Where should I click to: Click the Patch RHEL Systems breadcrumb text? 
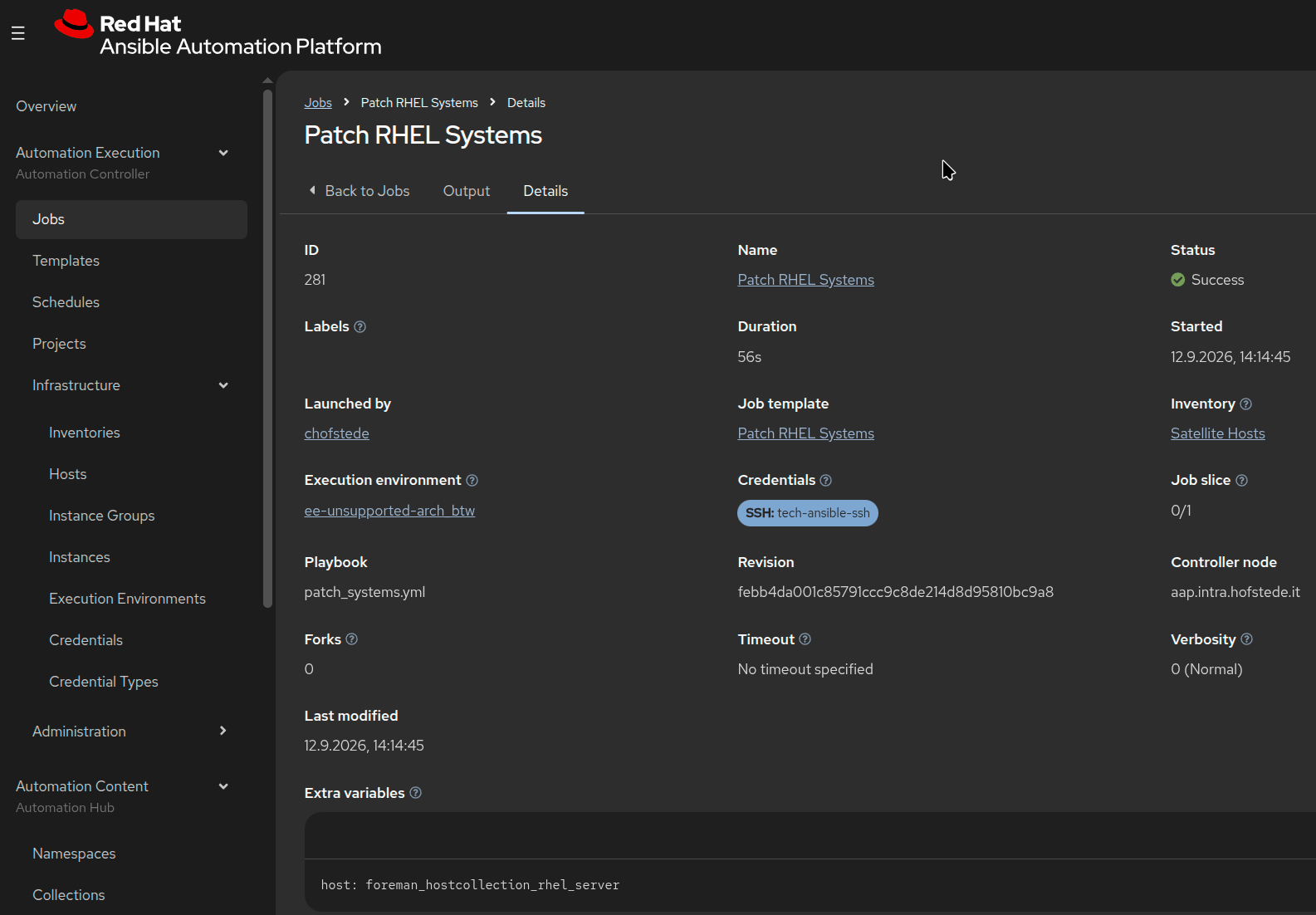coord(419,103)
